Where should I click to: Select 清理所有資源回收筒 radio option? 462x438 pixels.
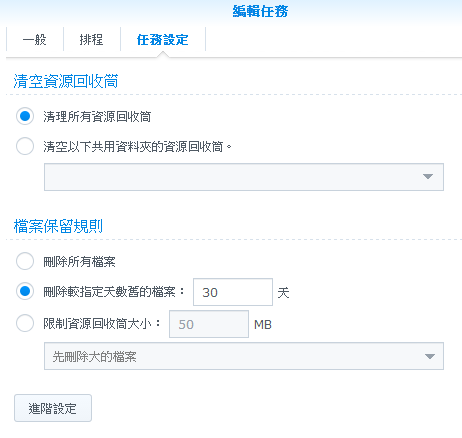[25, 116]
